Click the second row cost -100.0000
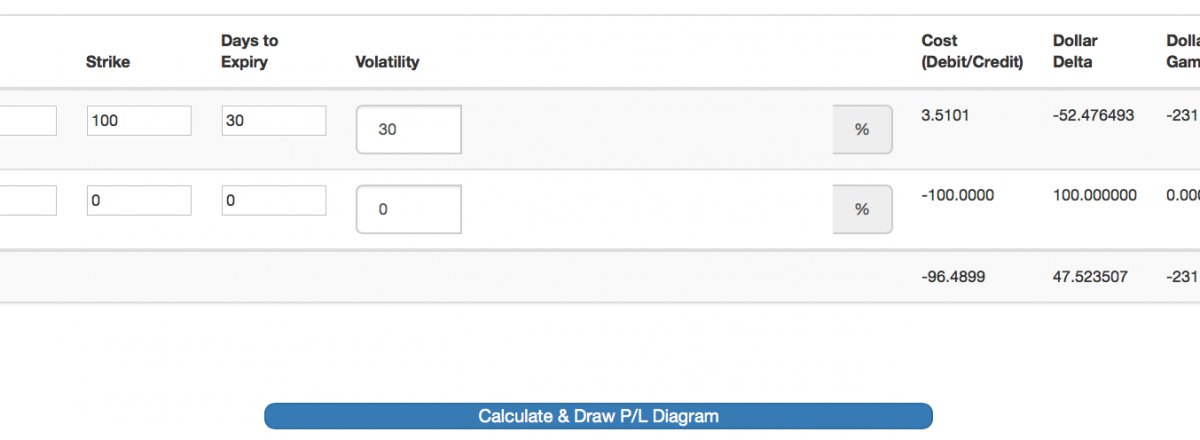 point(958,196)
